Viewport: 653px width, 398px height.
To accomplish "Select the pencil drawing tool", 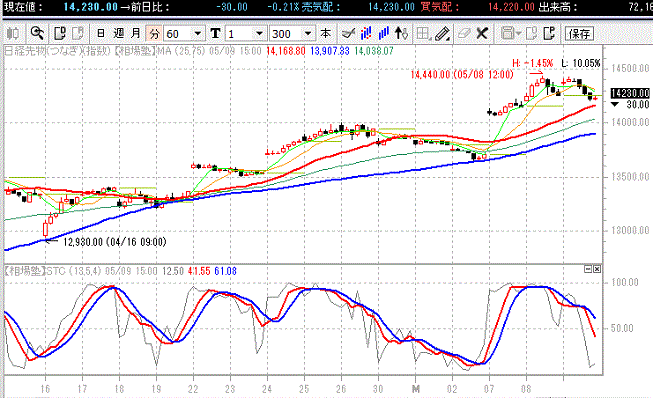I will tap(442, 33).
